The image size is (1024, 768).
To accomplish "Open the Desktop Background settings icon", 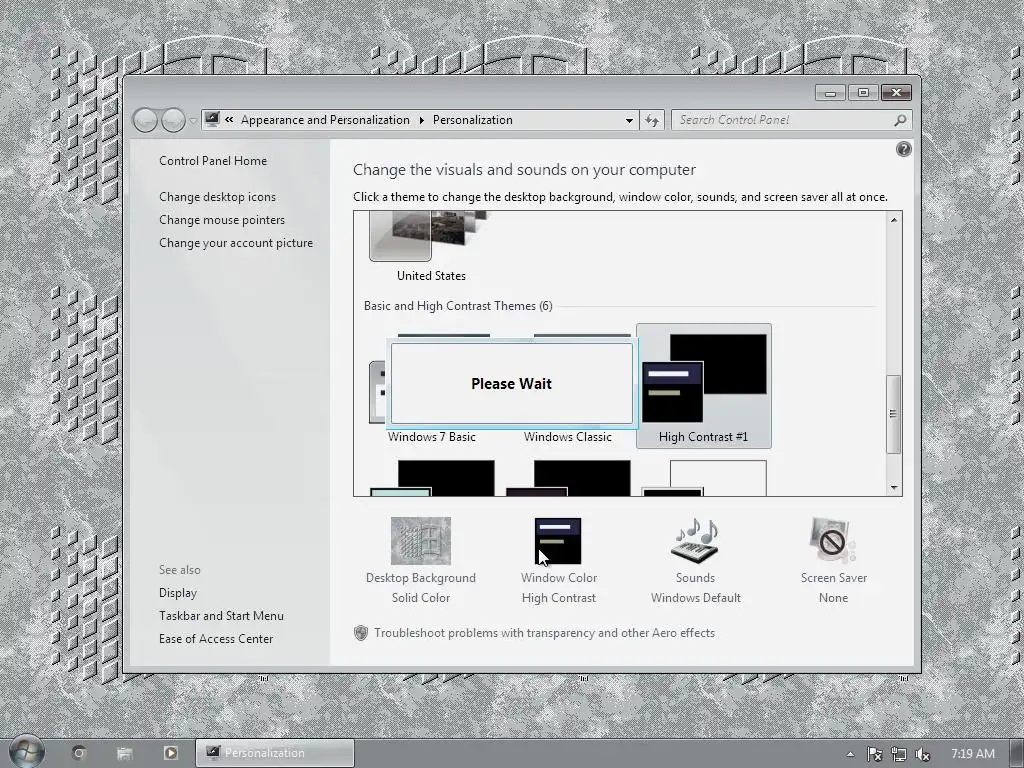I will click(421, 541).
